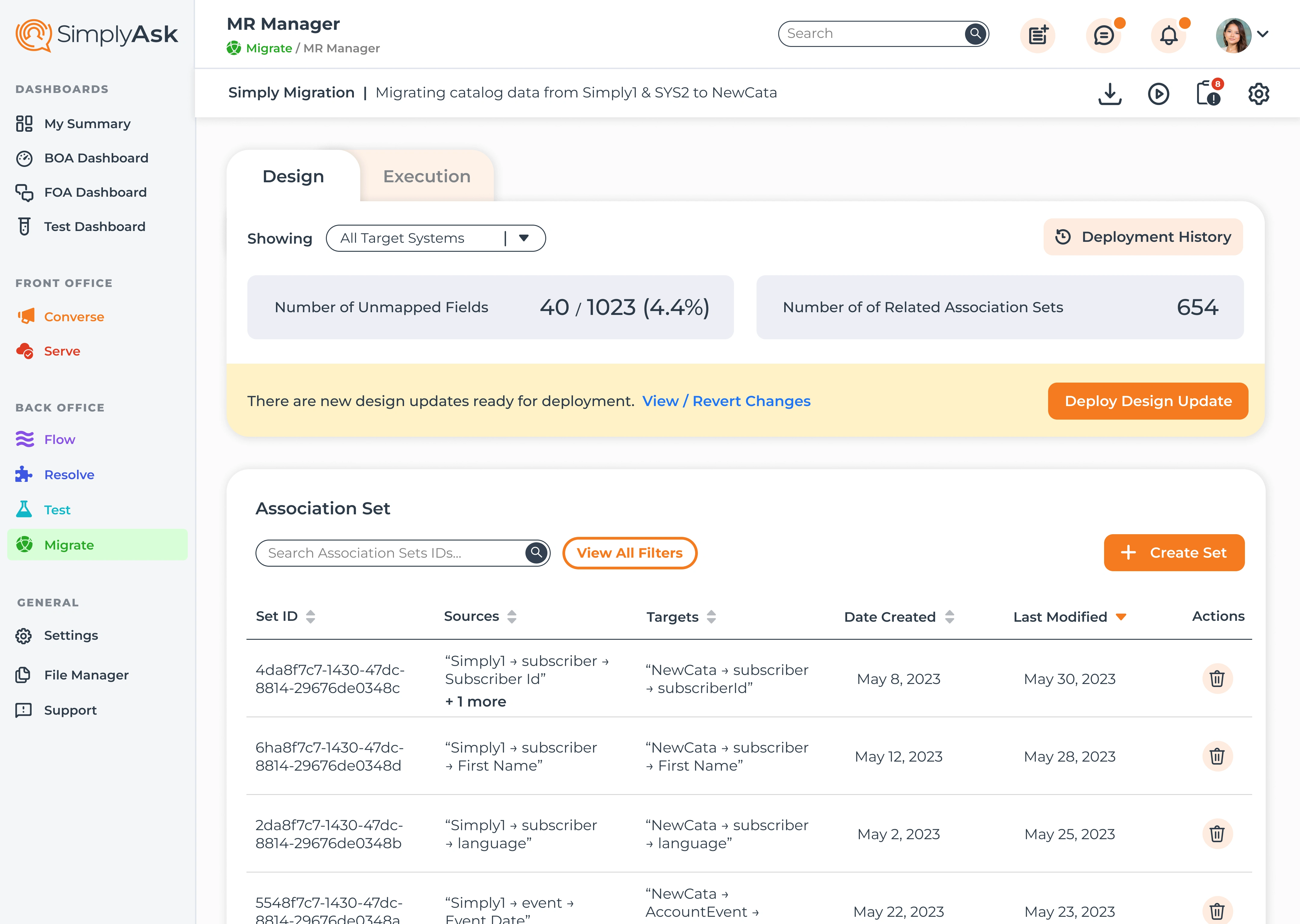The width and height of the screenshot is (1300, 924).
Task: Open set ID 6ha8f7c7-1430-47dc-8814-29676de0348d
Action: (x=330, y=756)
